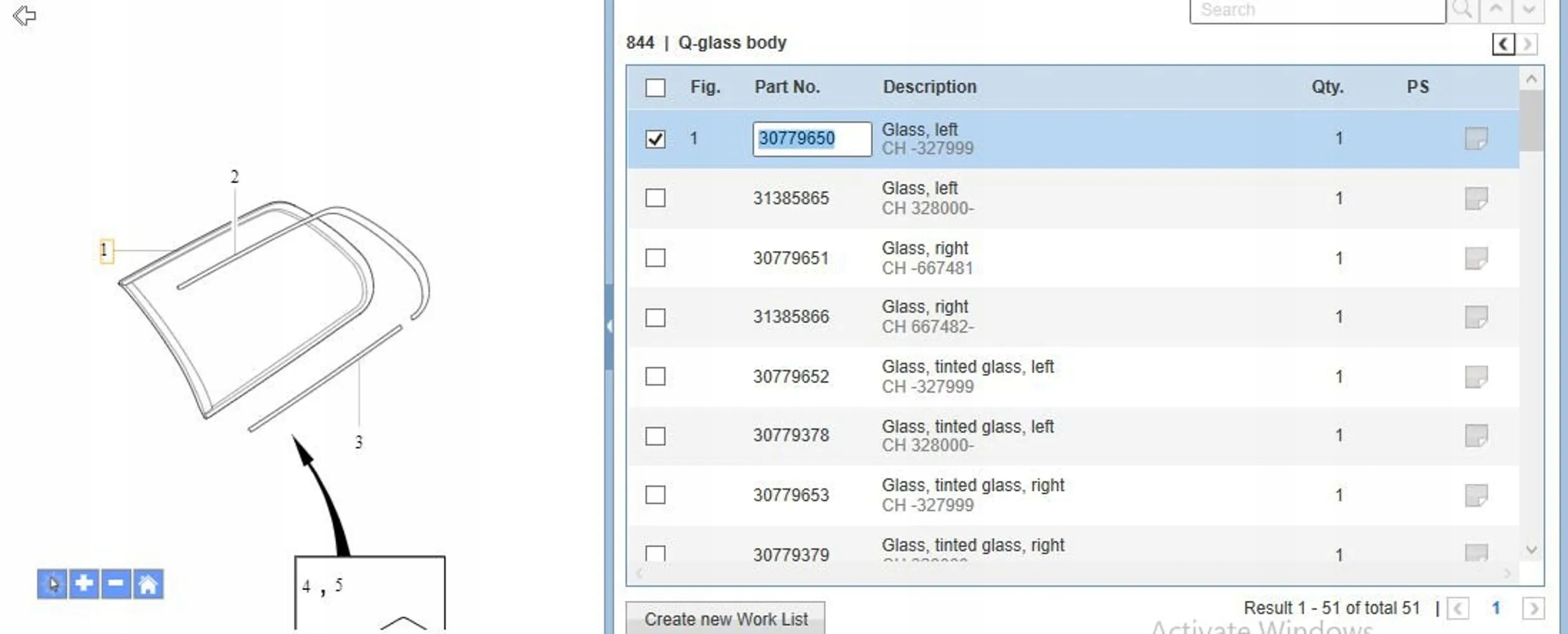Sort the list by the Part No. column header
Screen dimensions: 1568x634
click(x=787, y=87)
